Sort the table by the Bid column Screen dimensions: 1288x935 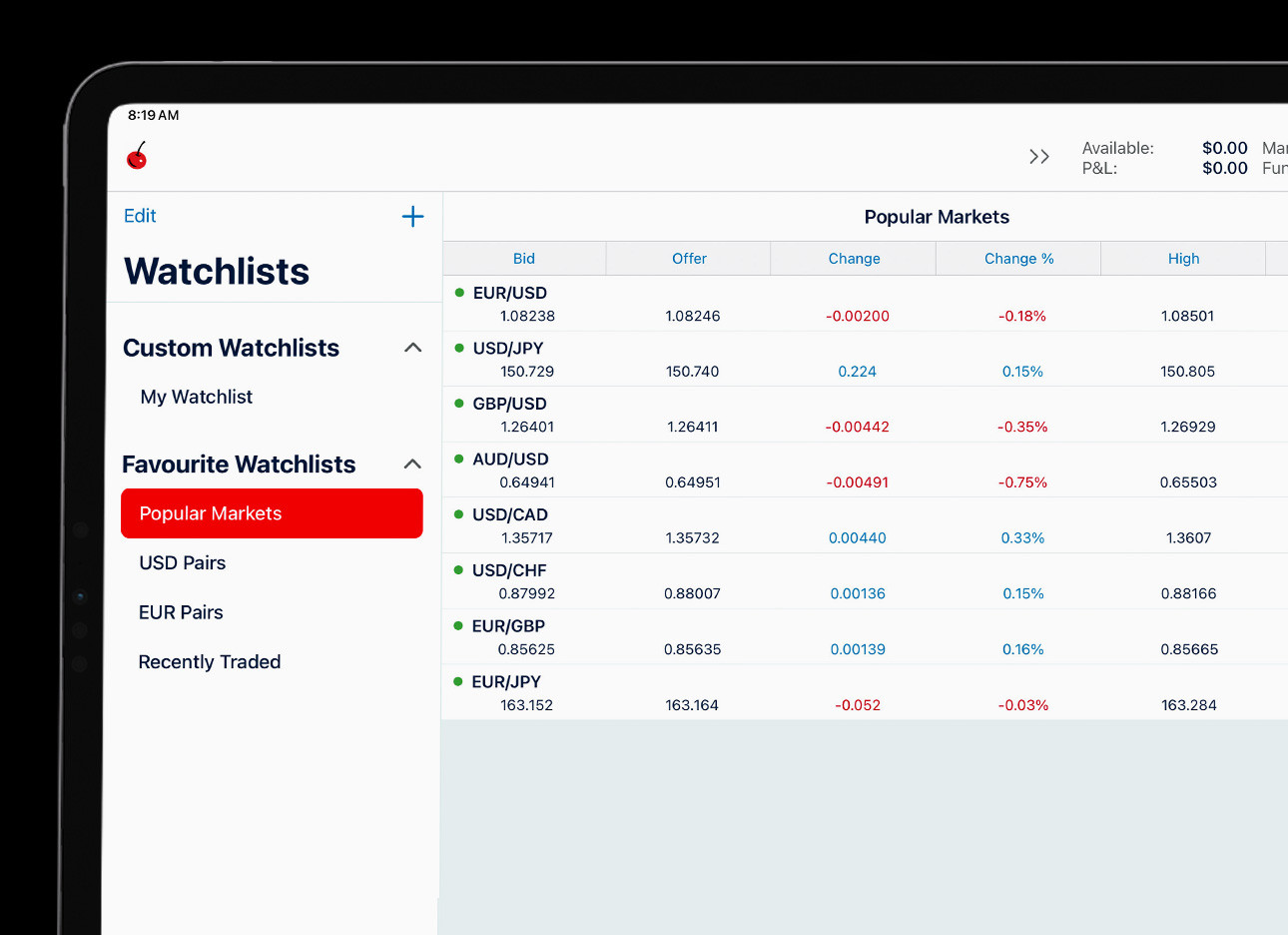pyautogui.click(x=524, y=258)
